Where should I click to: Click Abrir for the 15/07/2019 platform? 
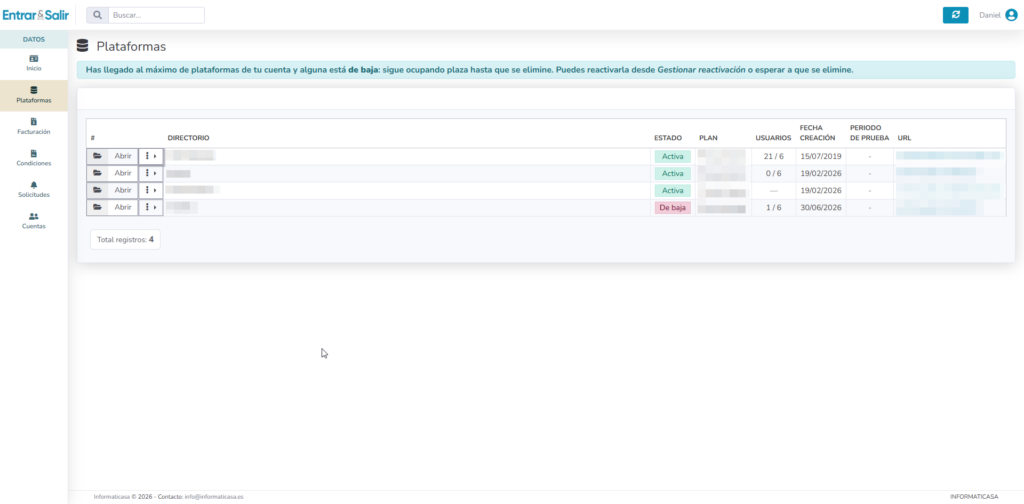click(123, 156)
